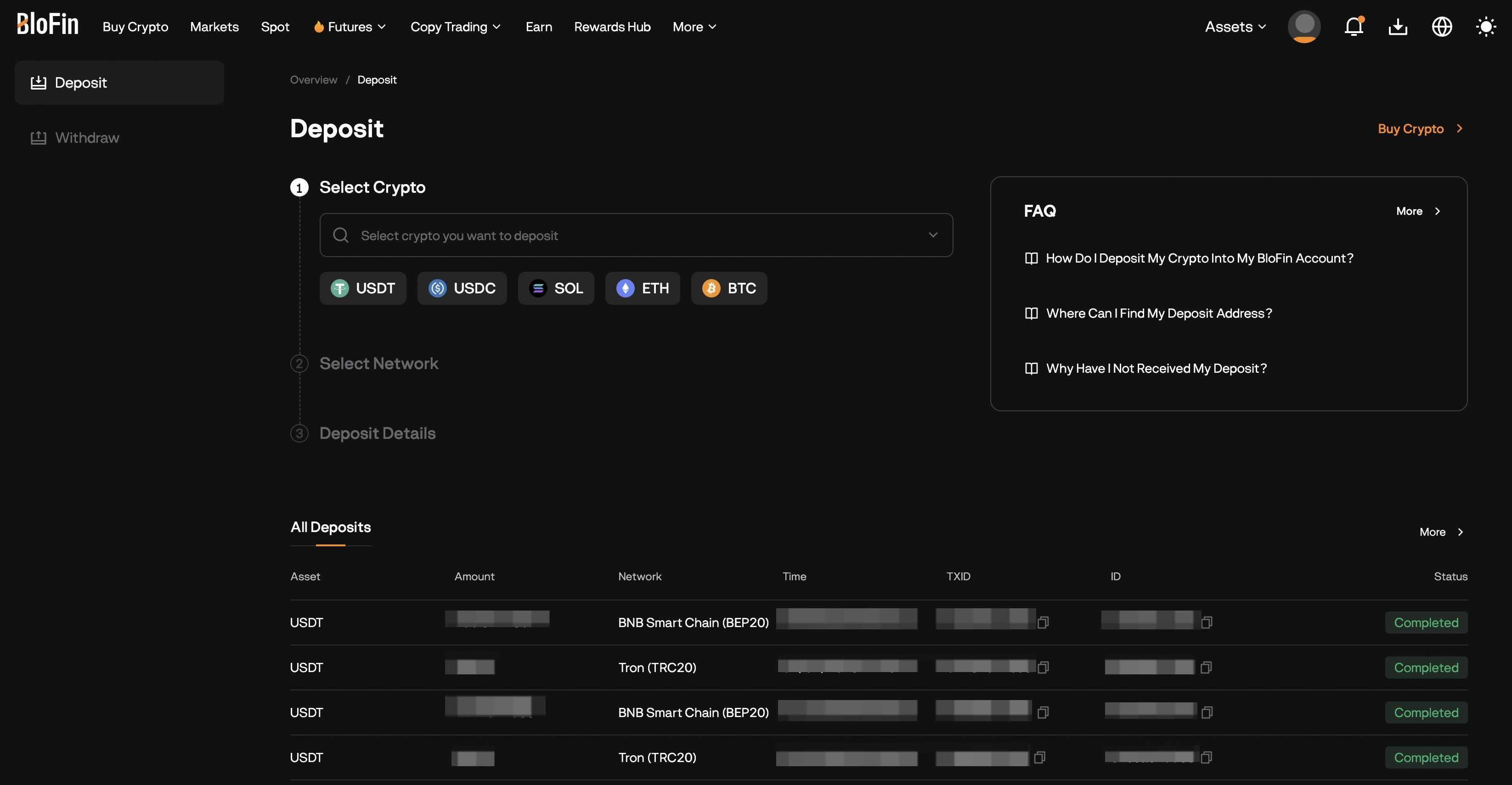Open the select crypto dropdown field
Image resolution: width=1512 pixels, height=785 pixels.
pyautogui.click(x=636, y=235)
